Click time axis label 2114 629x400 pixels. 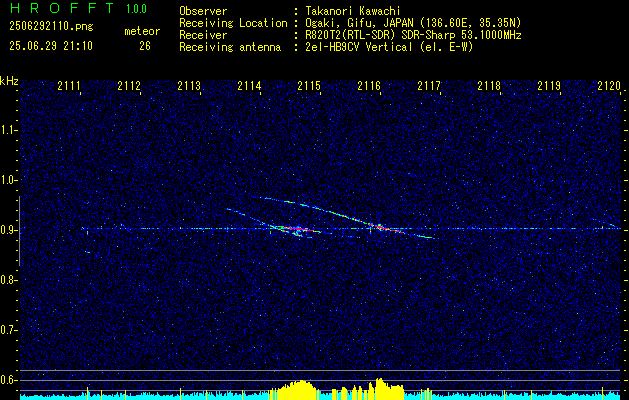(249, 86)
